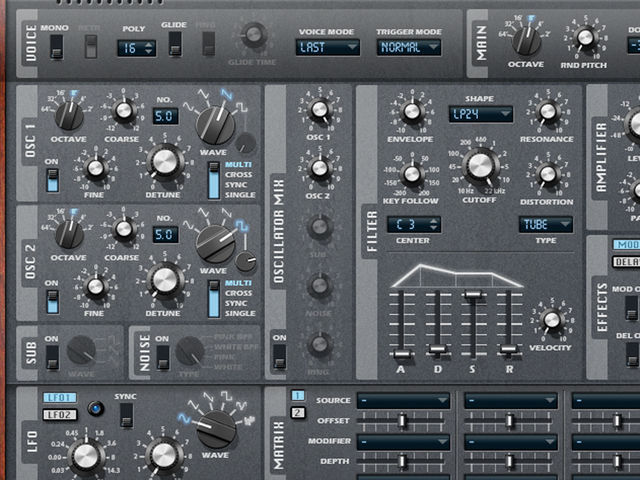Open the Trigger Mode NORMAL dropdown

pos(409,47)
